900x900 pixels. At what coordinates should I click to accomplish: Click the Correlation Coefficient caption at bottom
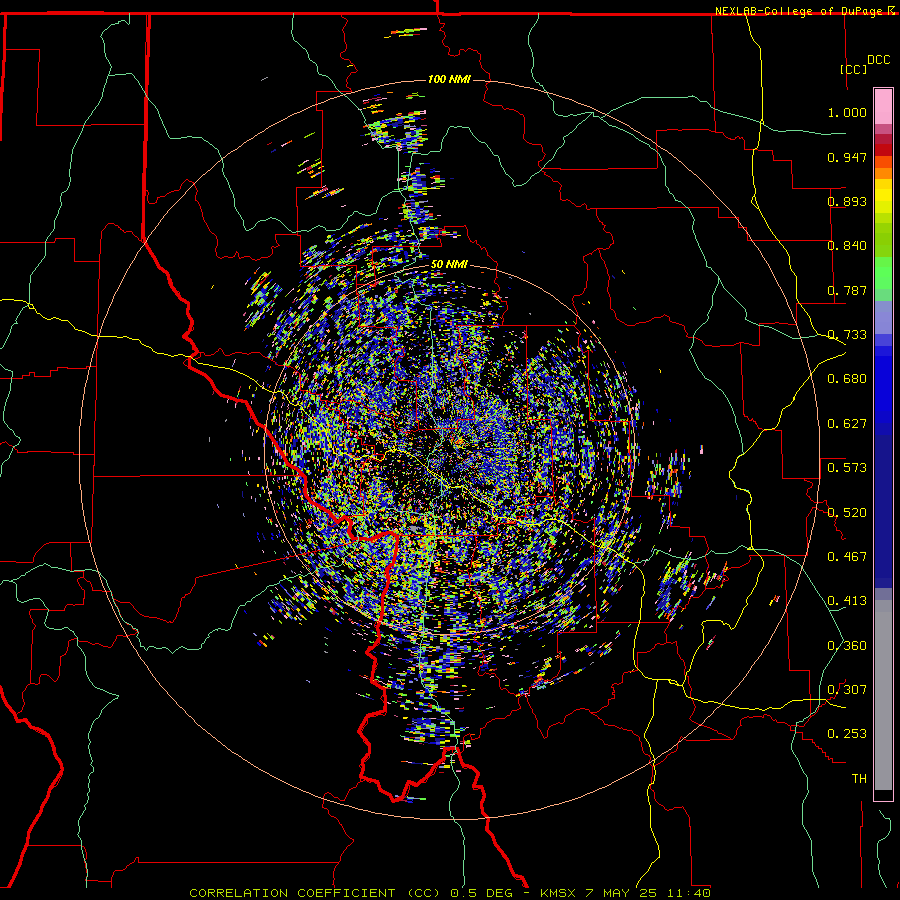(450, 893)
